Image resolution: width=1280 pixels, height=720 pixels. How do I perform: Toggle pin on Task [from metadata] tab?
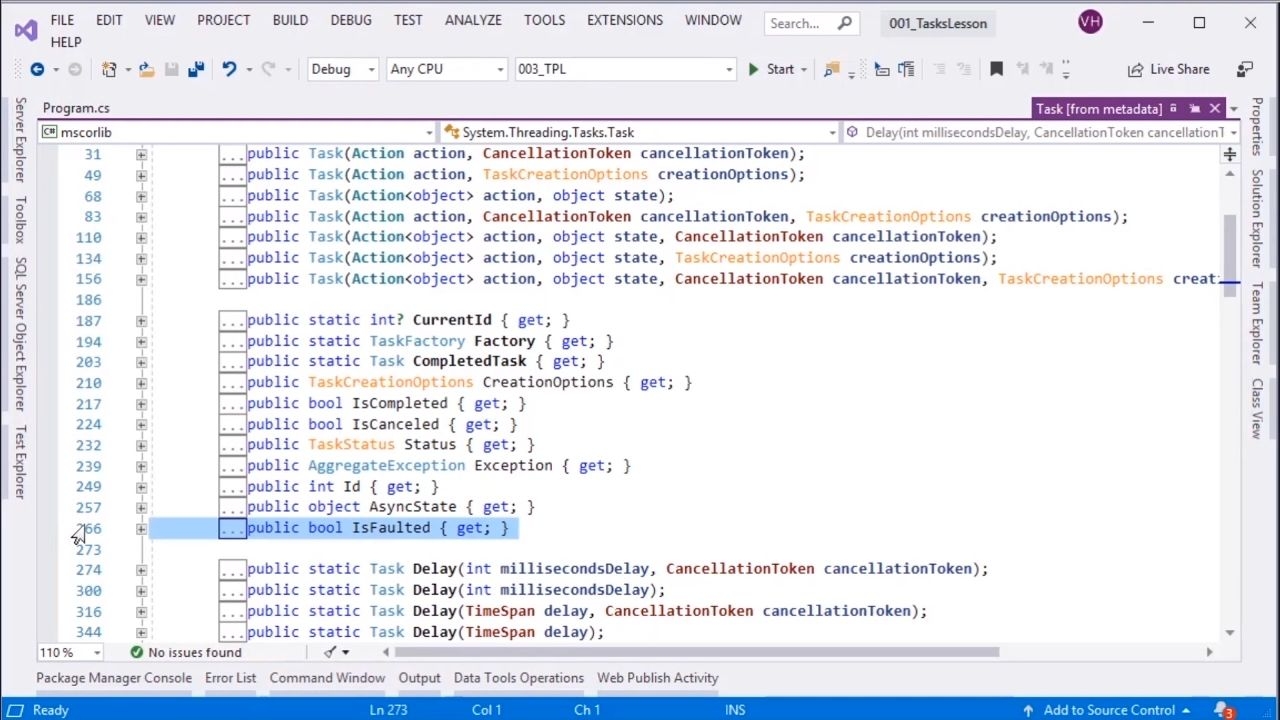[x=1194, y=108]
